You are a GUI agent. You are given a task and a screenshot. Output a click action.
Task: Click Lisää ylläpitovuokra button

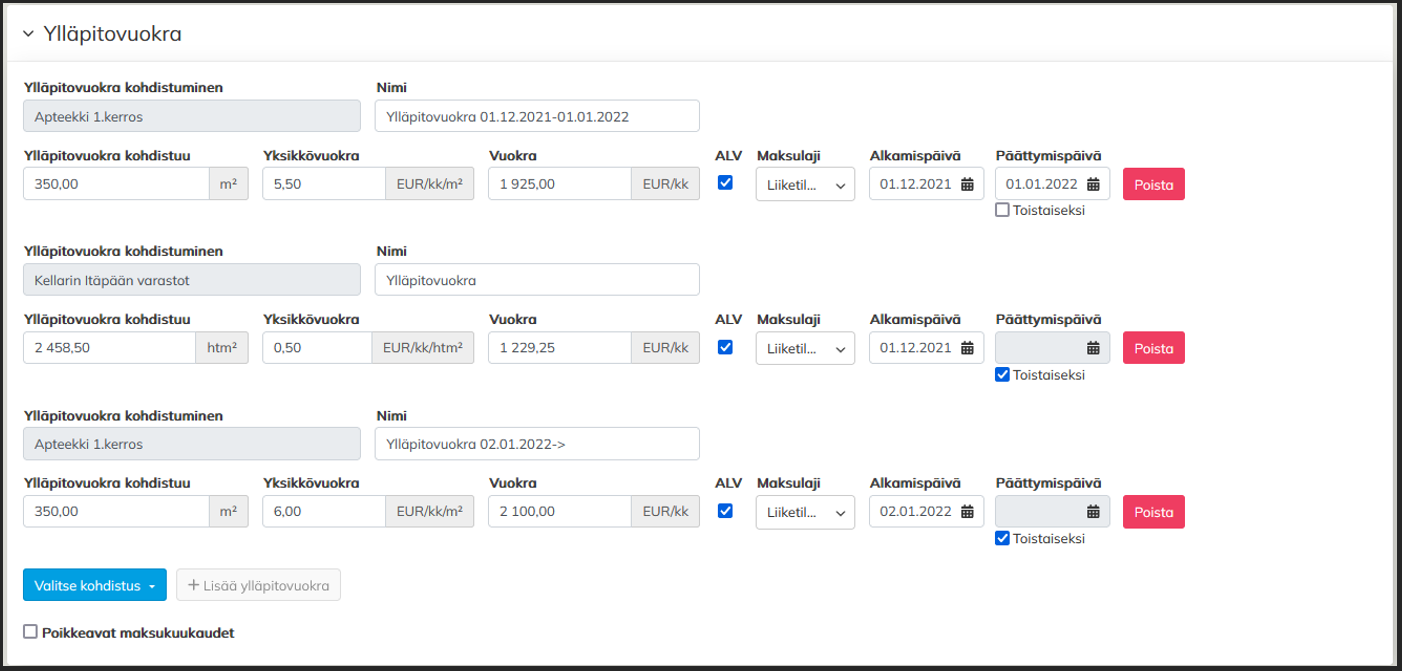tap(258, 586)
